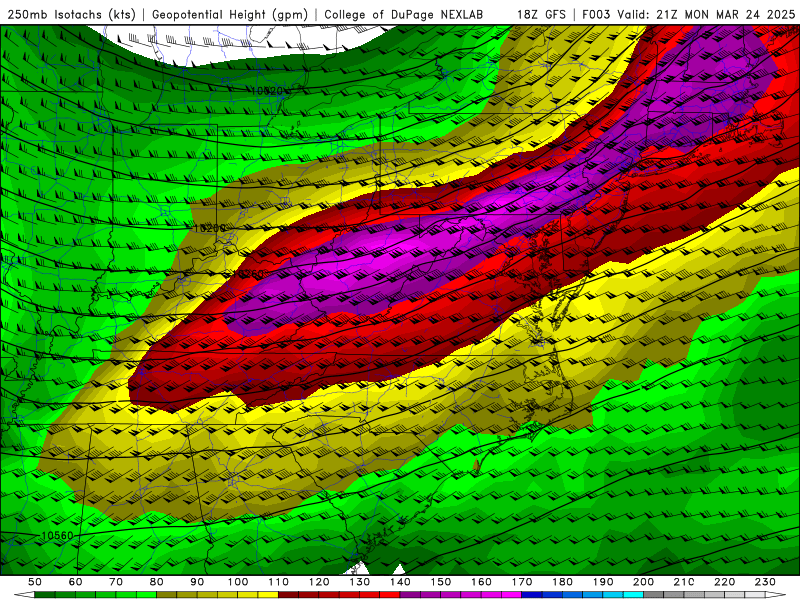
Task: Click the dark blue swatch starting at 170
Action: pyautogui.click(x=532, y=595)
